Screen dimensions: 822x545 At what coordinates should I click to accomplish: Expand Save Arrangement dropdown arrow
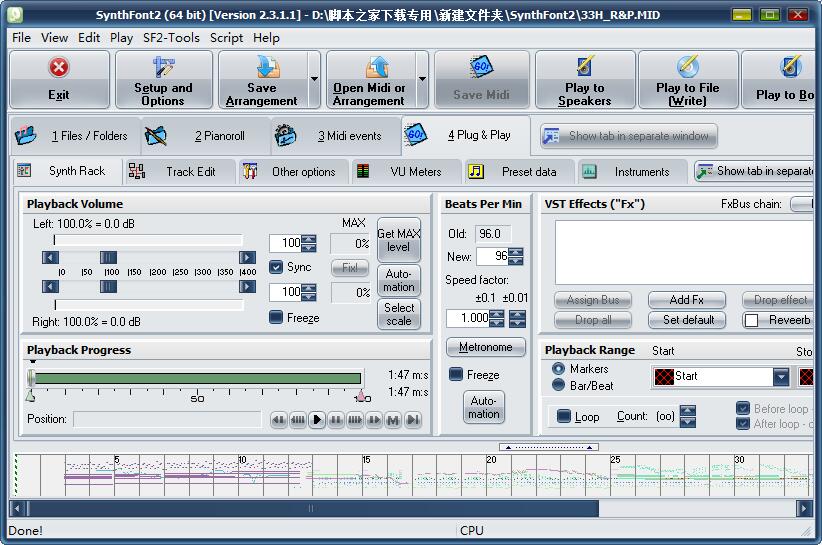pyautogui.click(x=314, y=80)
